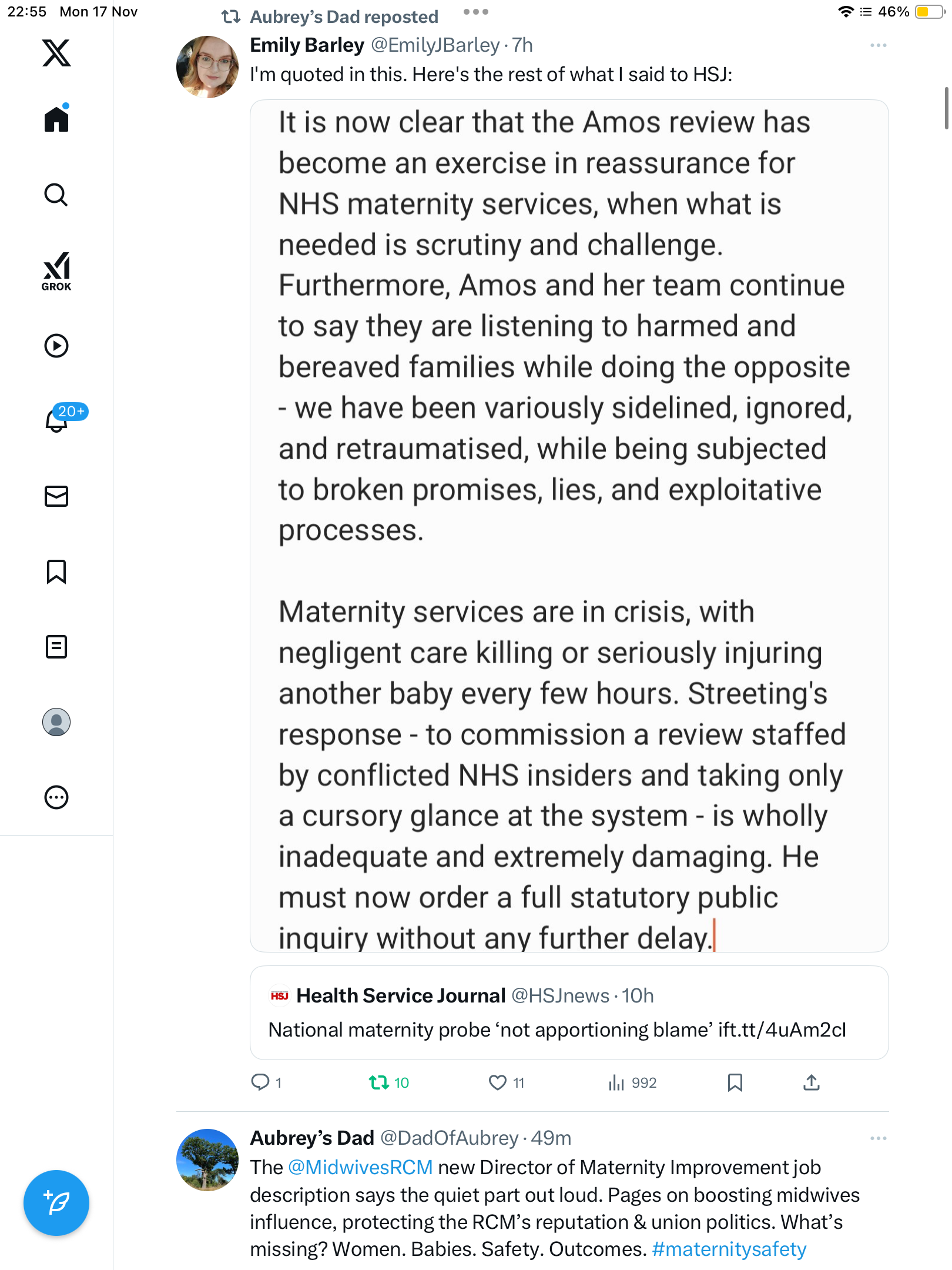Screen dimensions: 952x1270
Task: Open Lists icon in sidebar
Action: pyautogui.click(x=56, y=647)
